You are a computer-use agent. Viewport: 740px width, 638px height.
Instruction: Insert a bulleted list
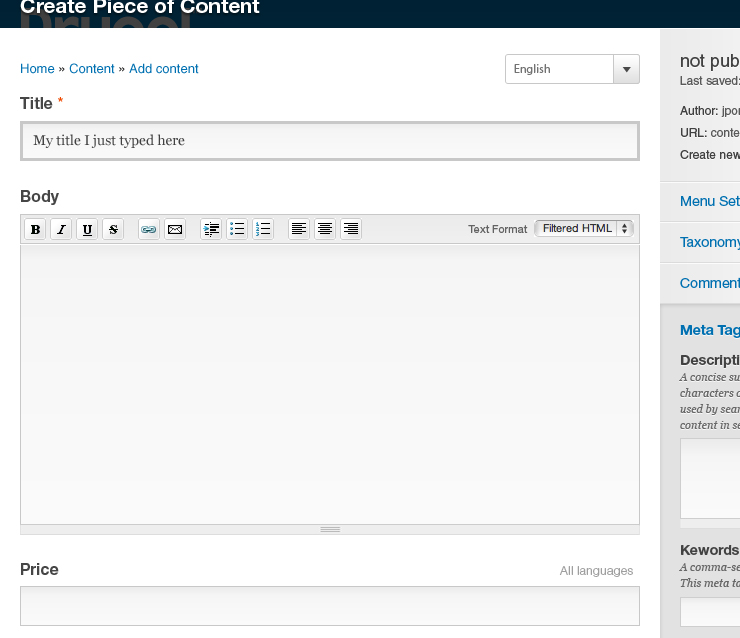(237, 229)
